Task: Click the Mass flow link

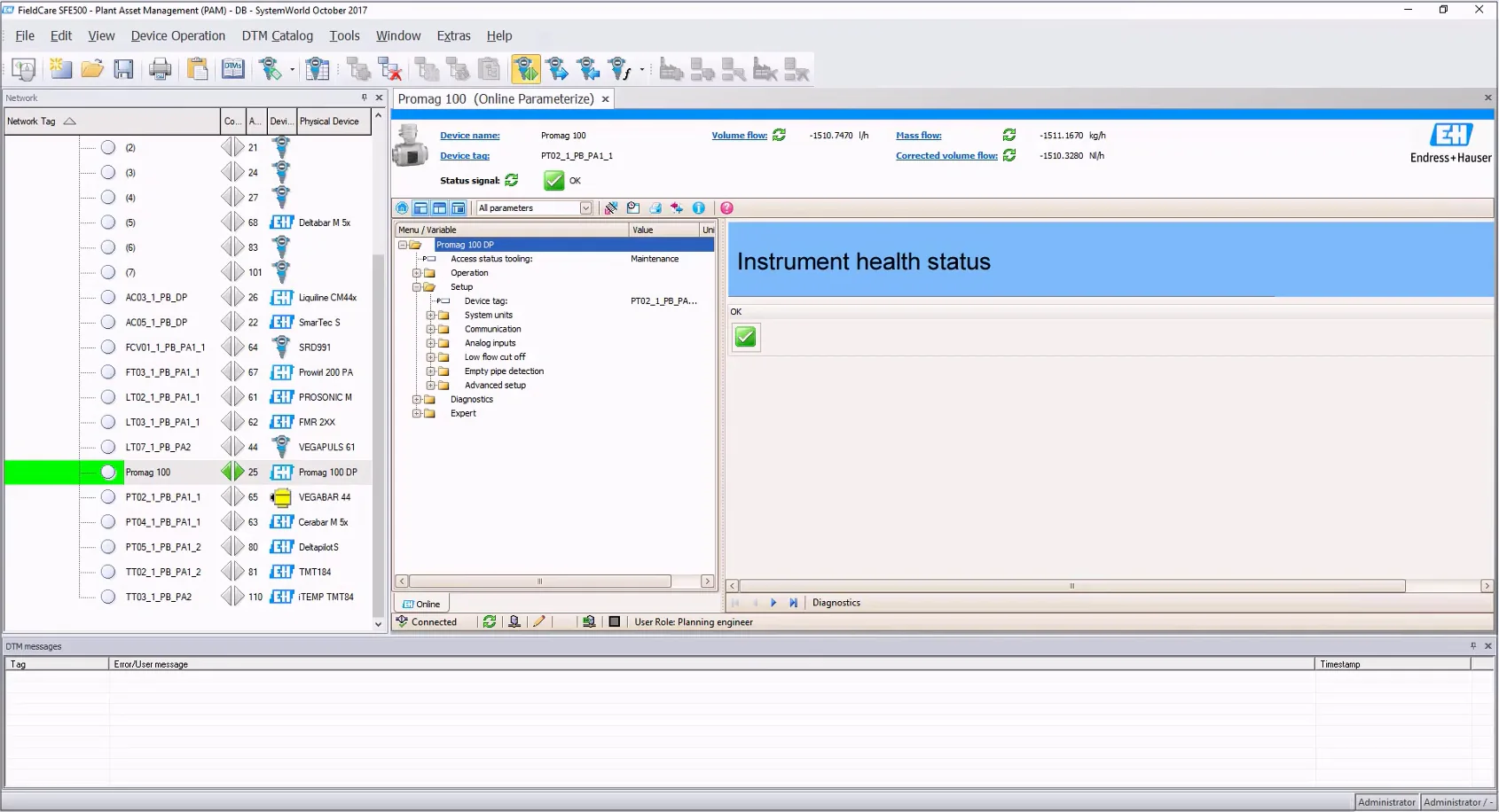Action: click(x=919, y=136)
